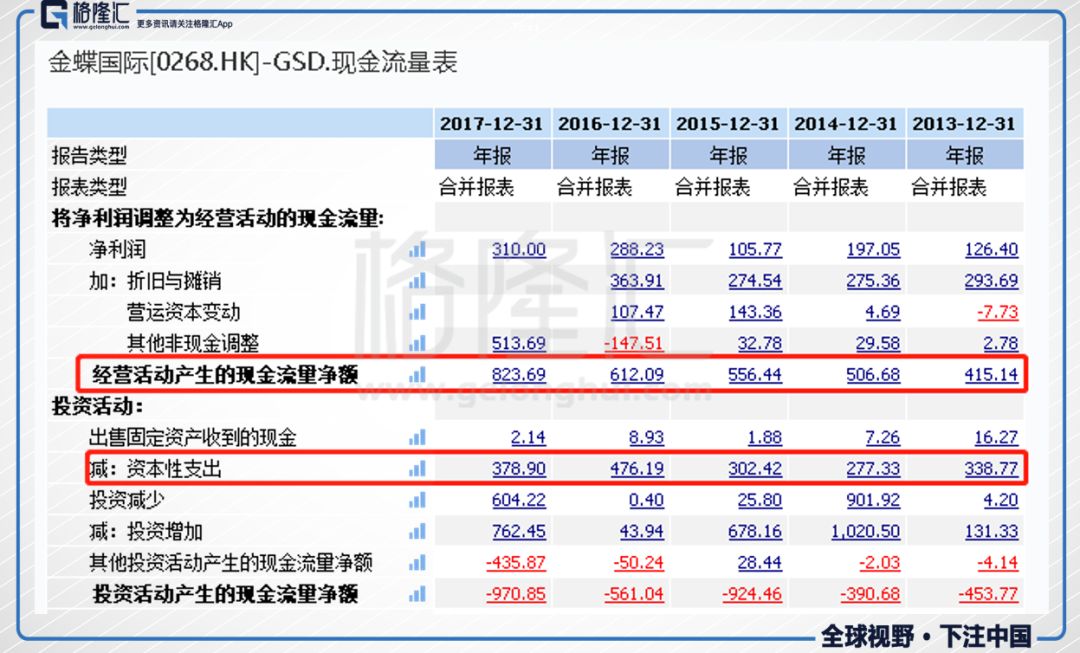Select capital expenditure value 476.19
Screen dimensions: 1080x653
pyautogui.click(x=637, y=468)
